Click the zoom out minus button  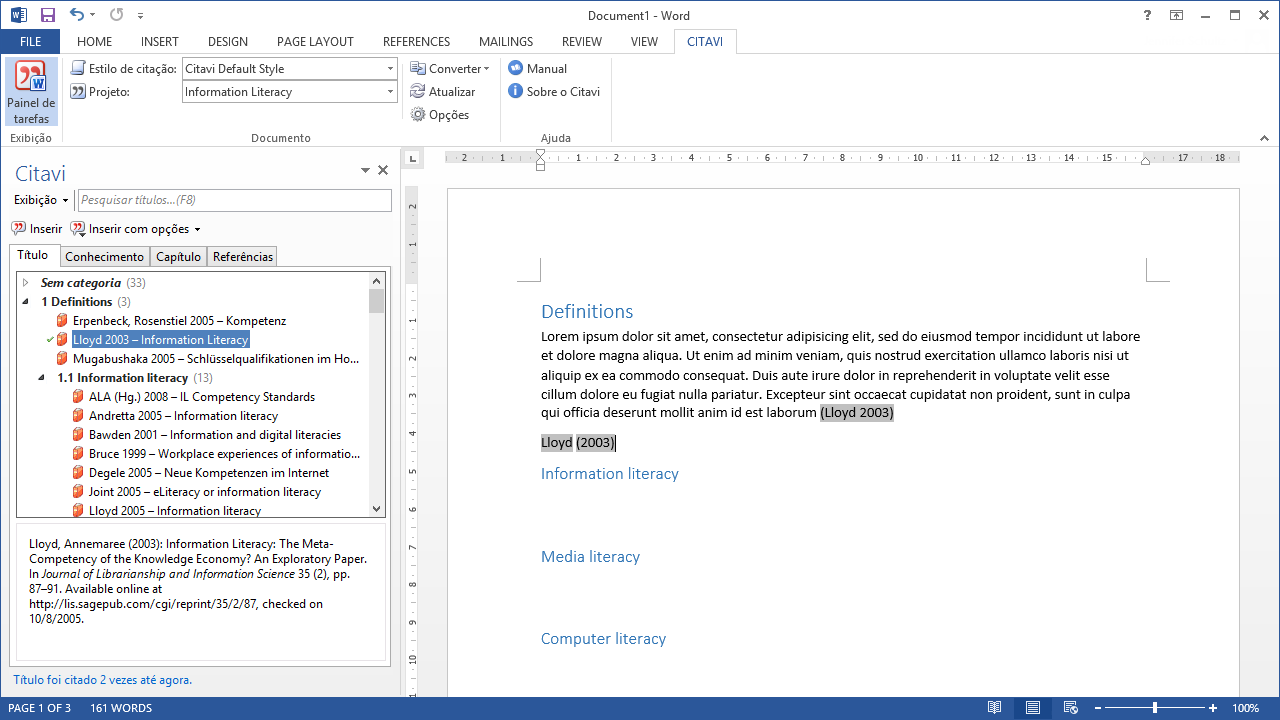tap(1098, 708)
